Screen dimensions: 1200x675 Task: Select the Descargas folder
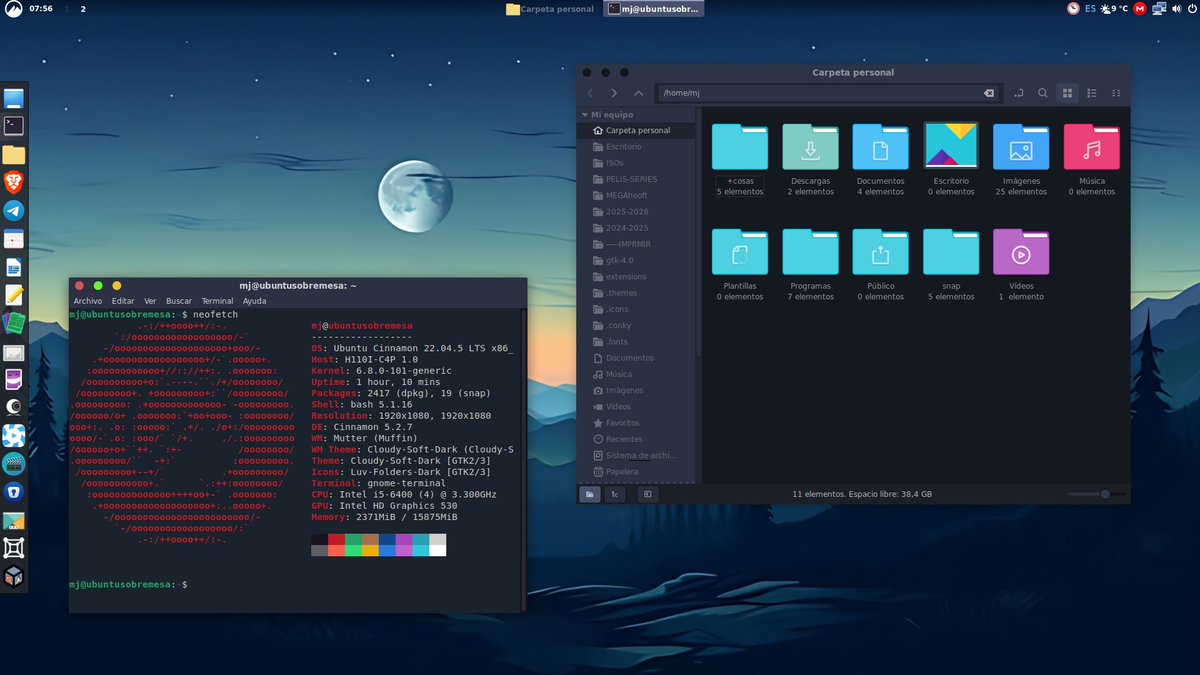pos(810,160)
